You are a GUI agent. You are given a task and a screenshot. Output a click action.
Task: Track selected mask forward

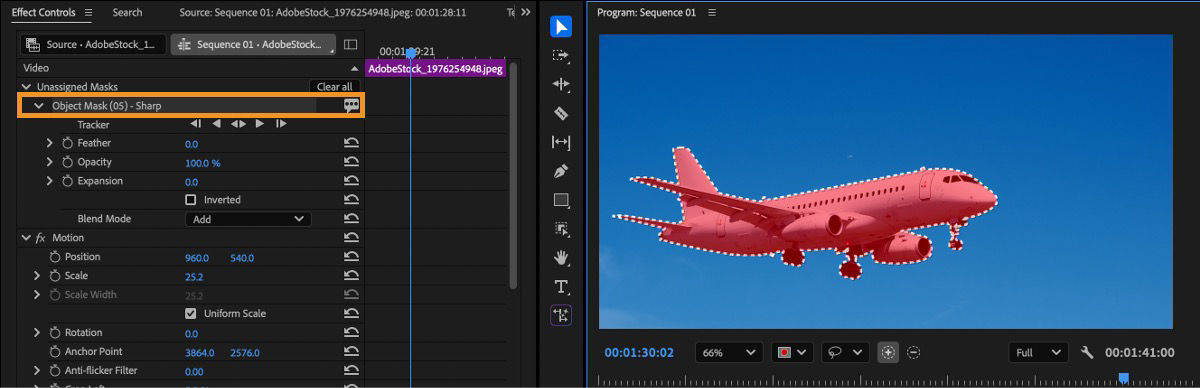[260, 124]
